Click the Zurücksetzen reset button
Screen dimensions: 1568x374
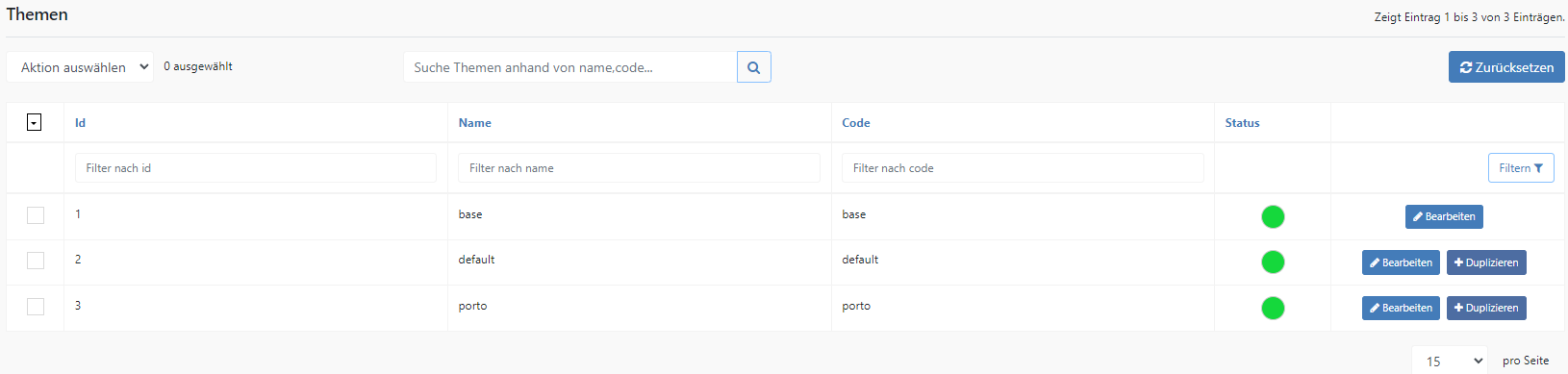pyautogui.click(x=1506, y=67)
